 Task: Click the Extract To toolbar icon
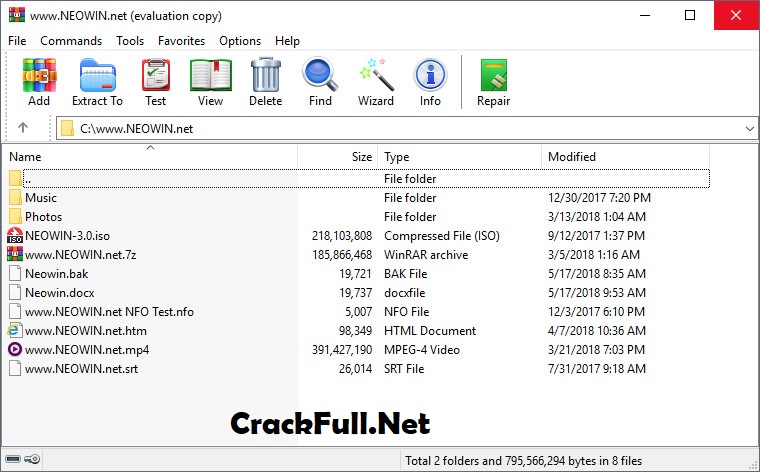pyautogui.click(x=97, y=75)
